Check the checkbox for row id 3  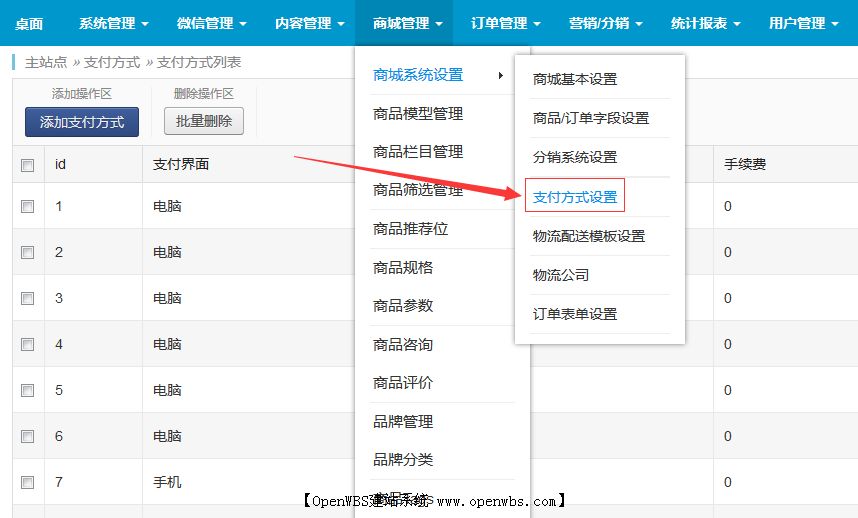(28, 298)
